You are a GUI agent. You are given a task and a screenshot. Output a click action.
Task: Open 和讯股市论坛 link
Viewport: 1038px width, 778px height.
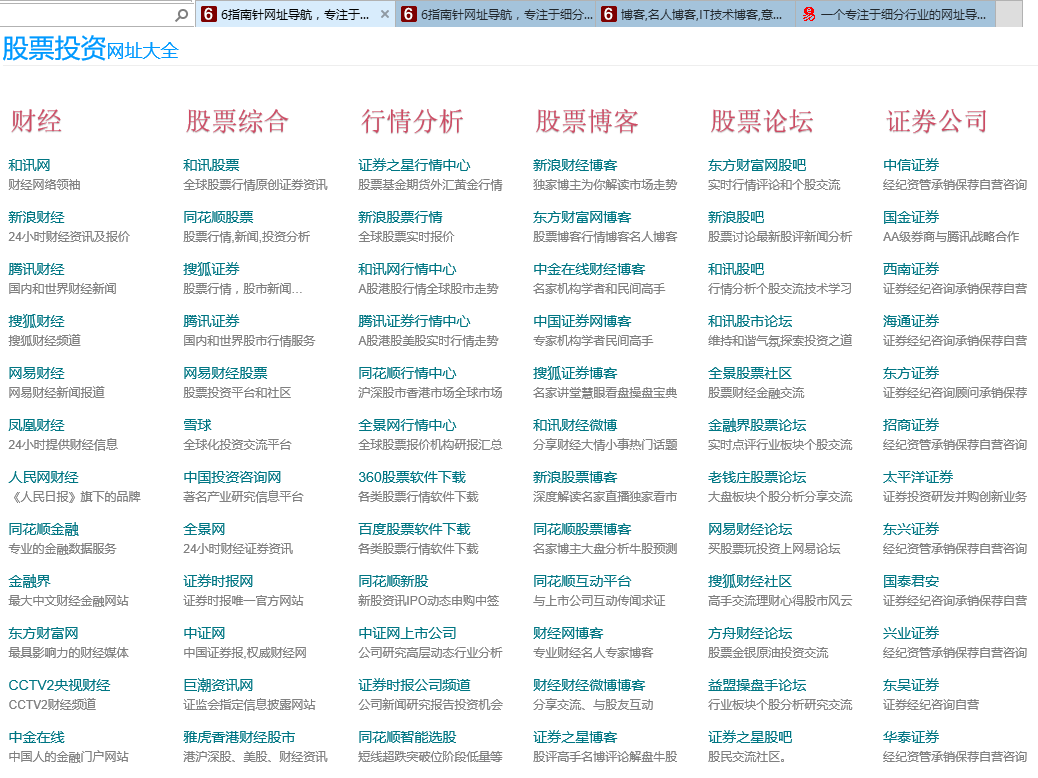tap(750, 321)
